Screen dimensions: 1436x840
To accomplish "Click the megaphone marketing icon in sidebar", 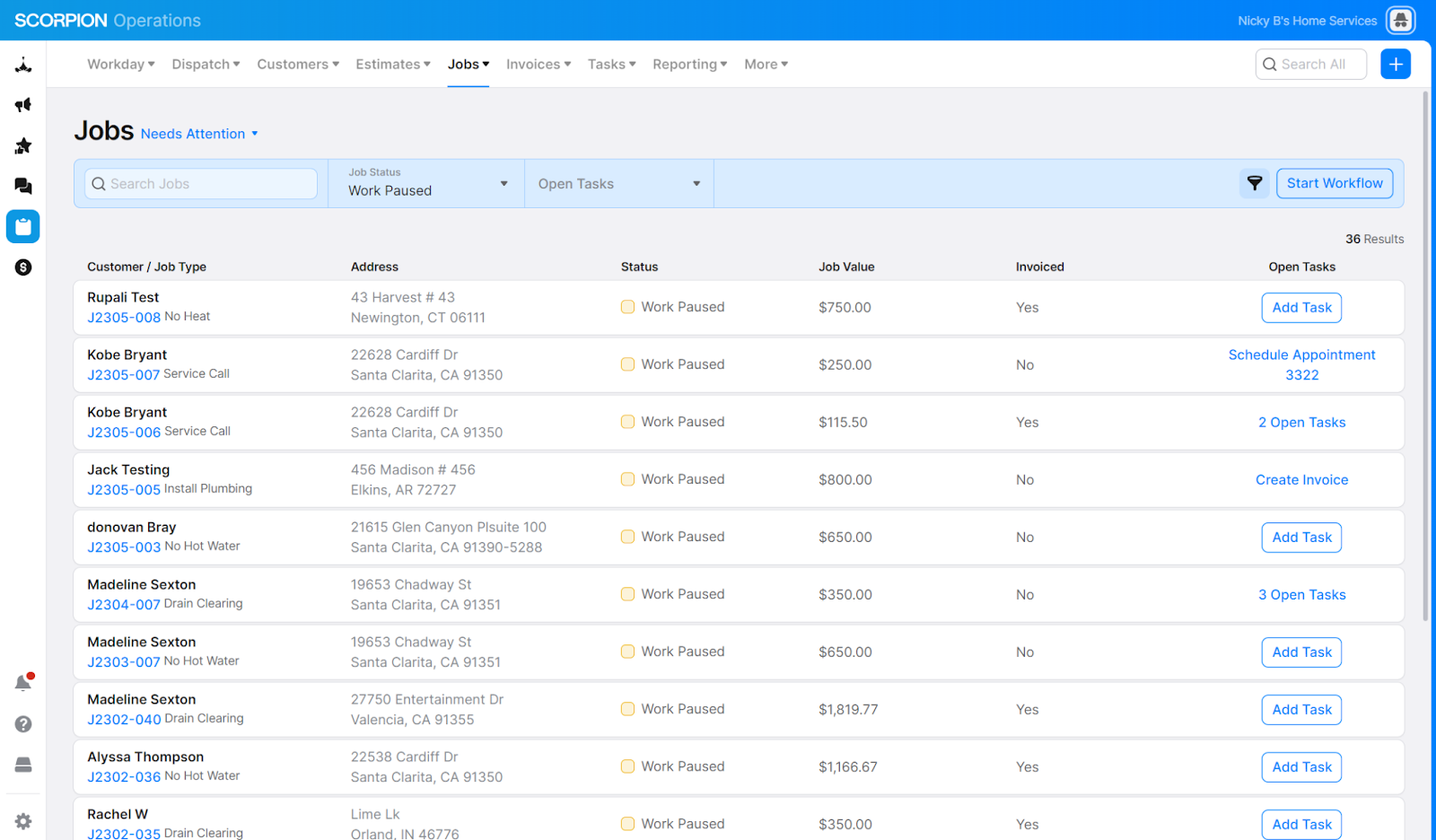I will click(23, 105).
